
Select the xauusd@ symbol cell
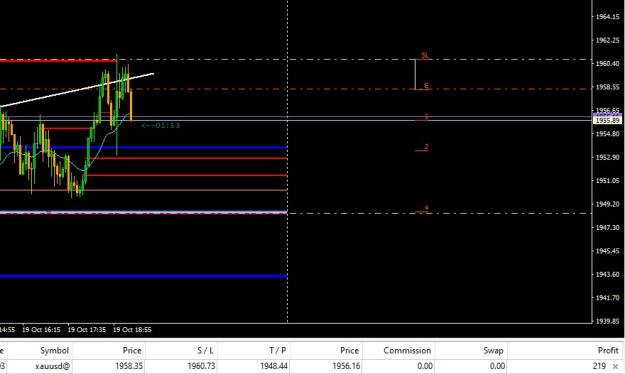click(53, 366)
